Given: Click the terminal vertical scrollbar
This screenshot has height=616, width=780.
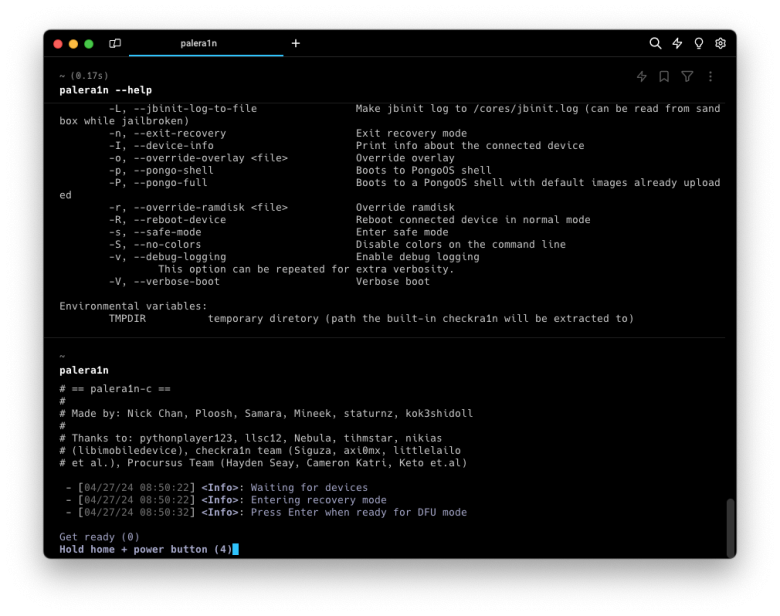Looking at the screenshot, I should 730,528.
